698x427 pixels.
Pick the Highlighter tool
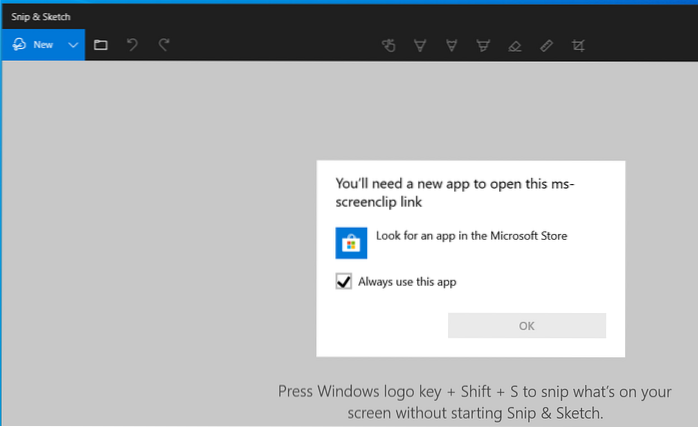coord(483,45)
